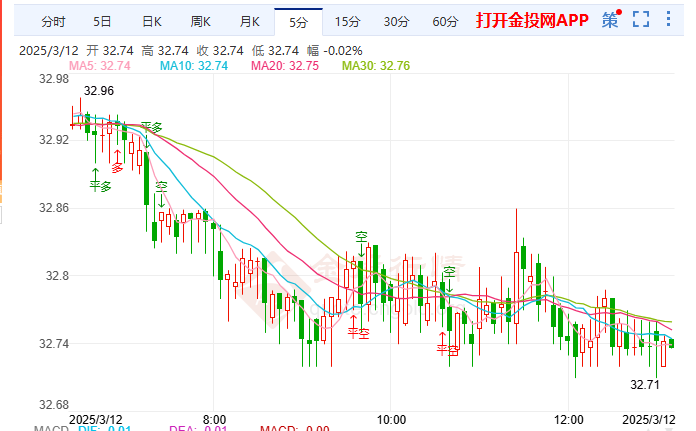Click the MA30: 32.76 legend label
The height and width of the screenshot is (431, 696).
click(376, 66)
